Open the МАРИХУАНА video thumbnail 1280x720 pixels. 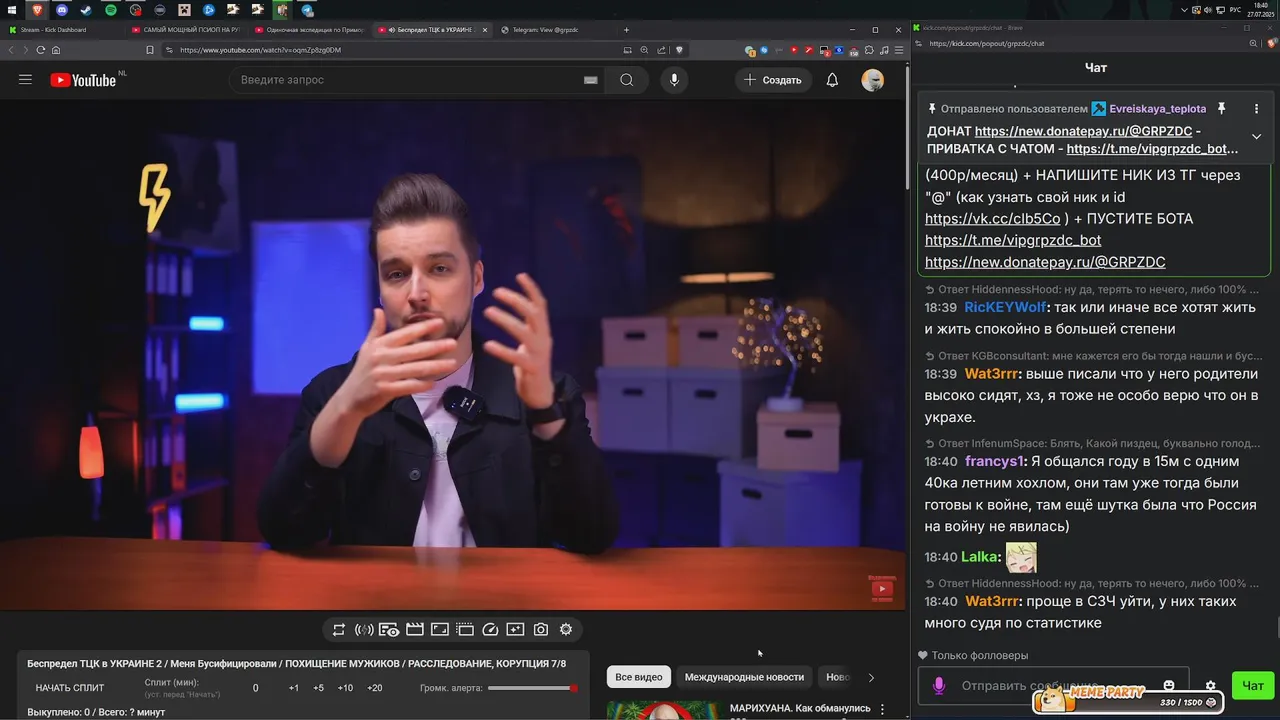[664, 709]
